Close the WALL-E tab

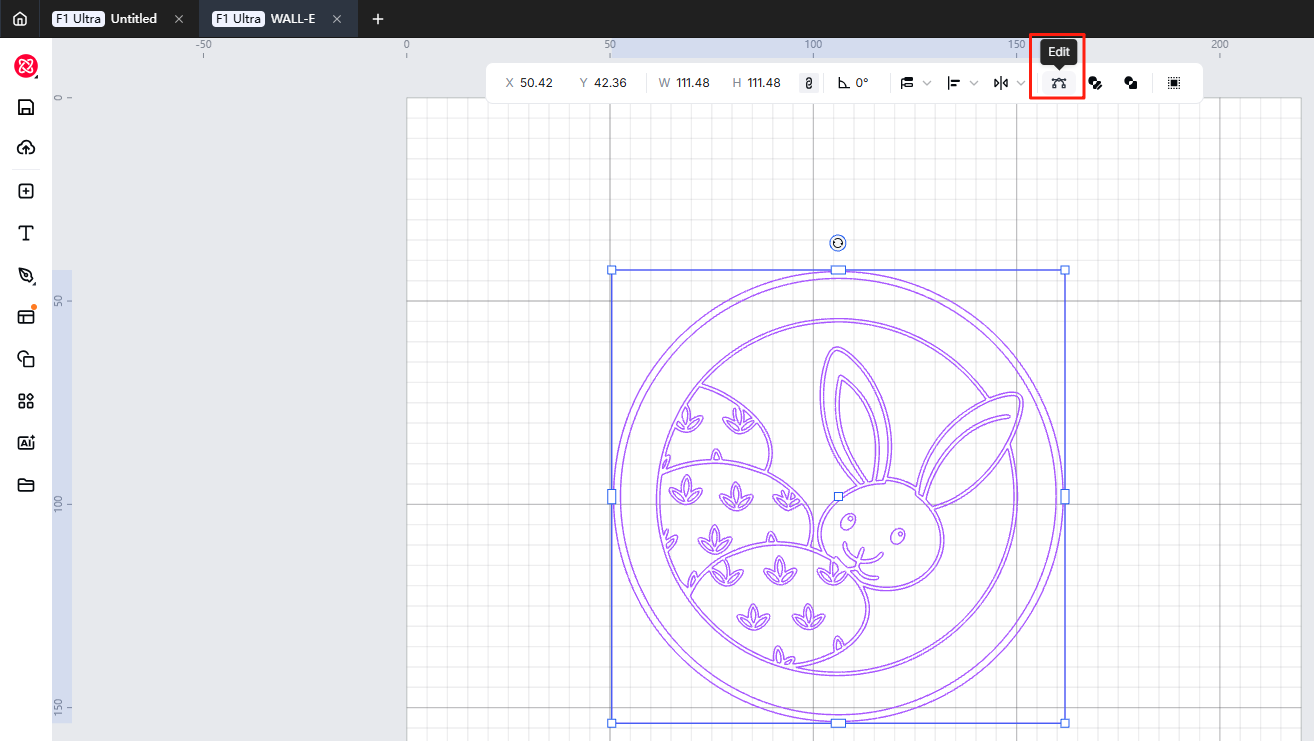(x=339, y=19)
